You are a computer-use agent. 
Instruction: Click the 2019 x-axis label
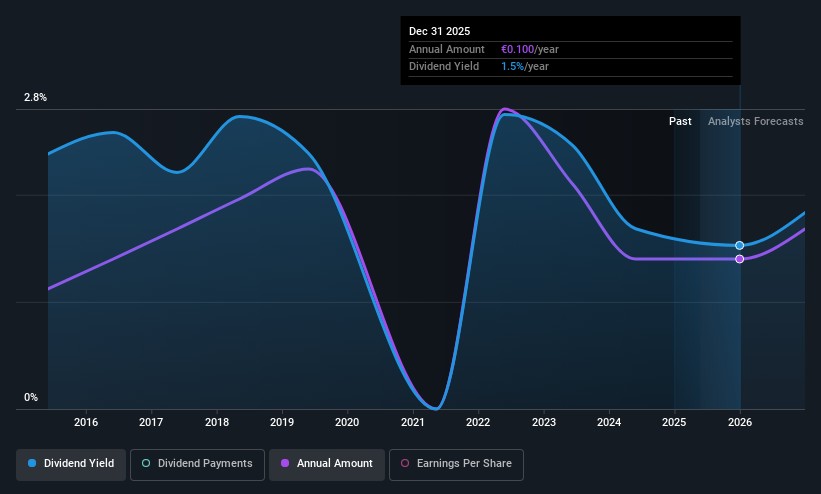282,422
